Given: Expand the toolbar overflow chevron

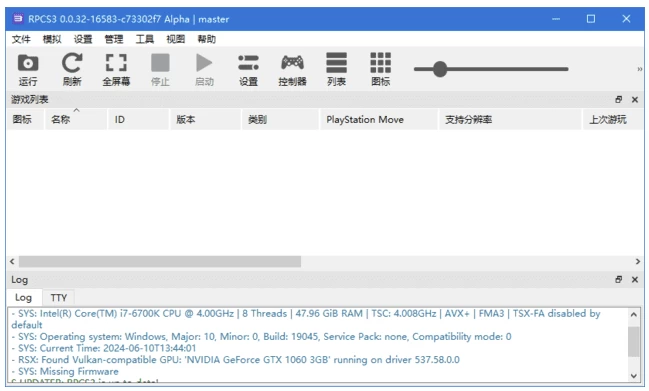Looking at the screenshot, I should 640,69.
